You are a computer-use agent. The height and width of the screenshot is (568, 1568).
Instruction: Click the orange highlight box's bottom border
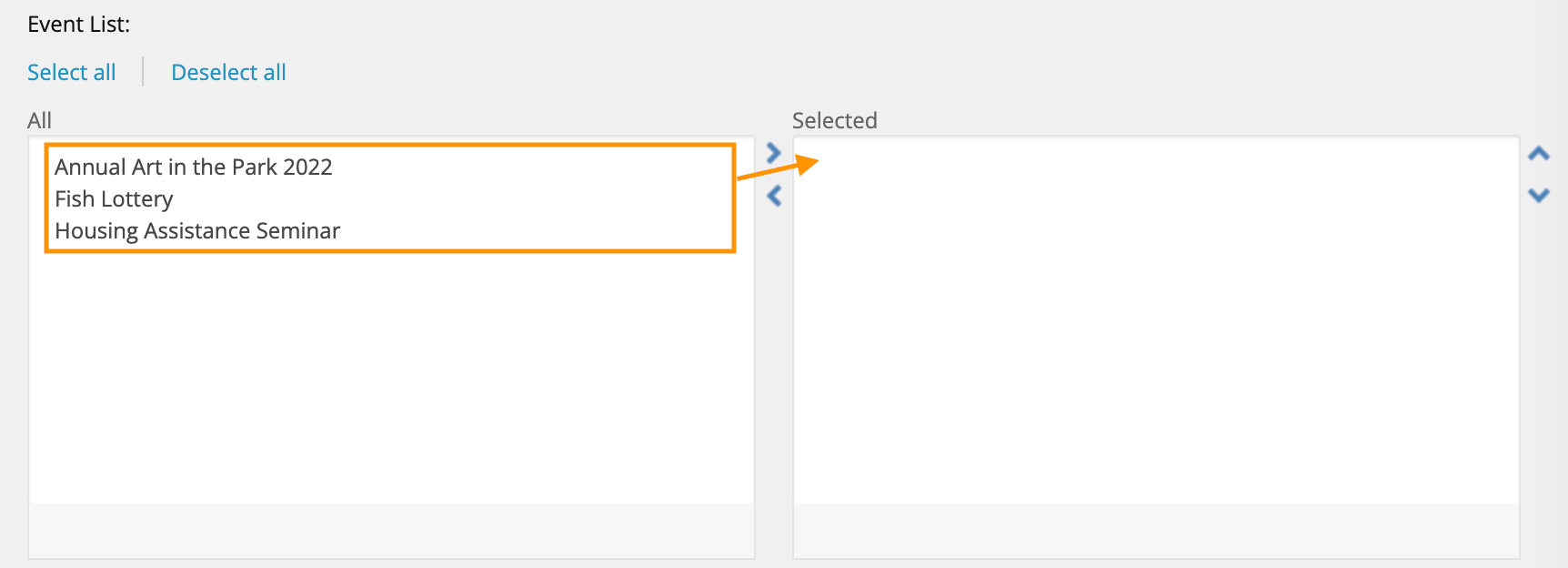point(391,249)
